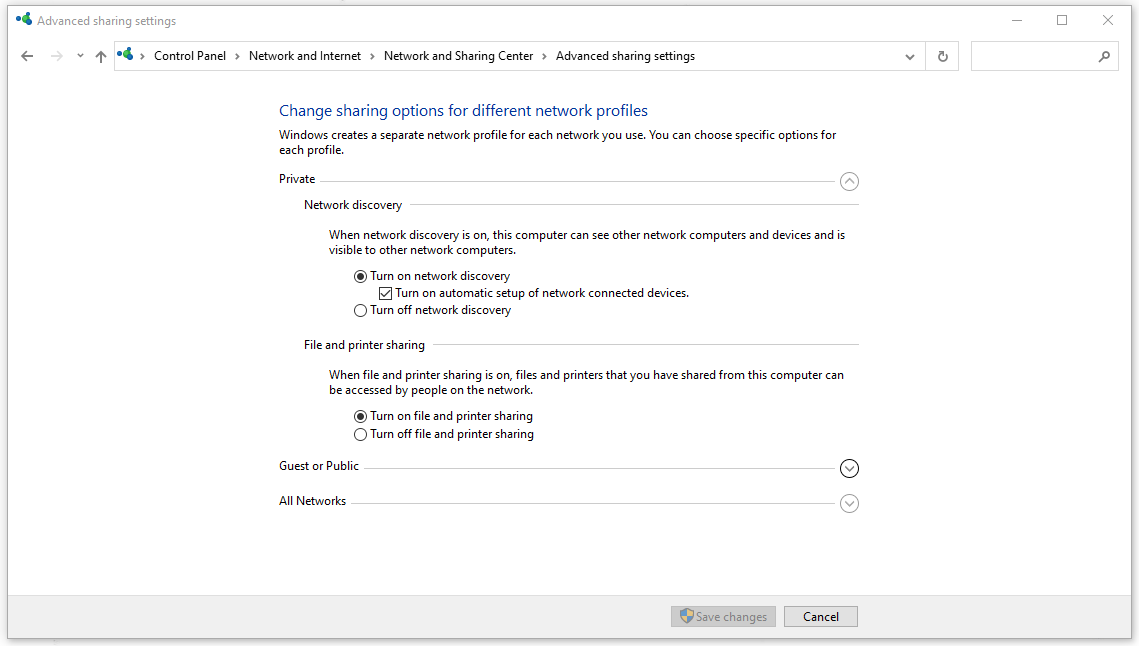This screenshot has height=646, width=1139.
Task: Click the Back navigation arrow
Action: coord(27,57)
